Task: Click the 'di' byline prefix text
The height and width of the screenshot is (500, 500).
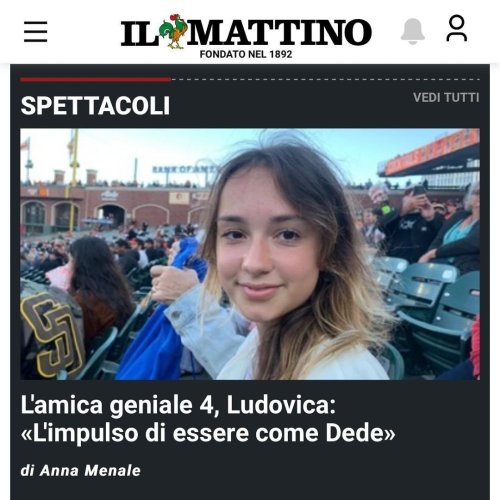Action: click(27, 471)
